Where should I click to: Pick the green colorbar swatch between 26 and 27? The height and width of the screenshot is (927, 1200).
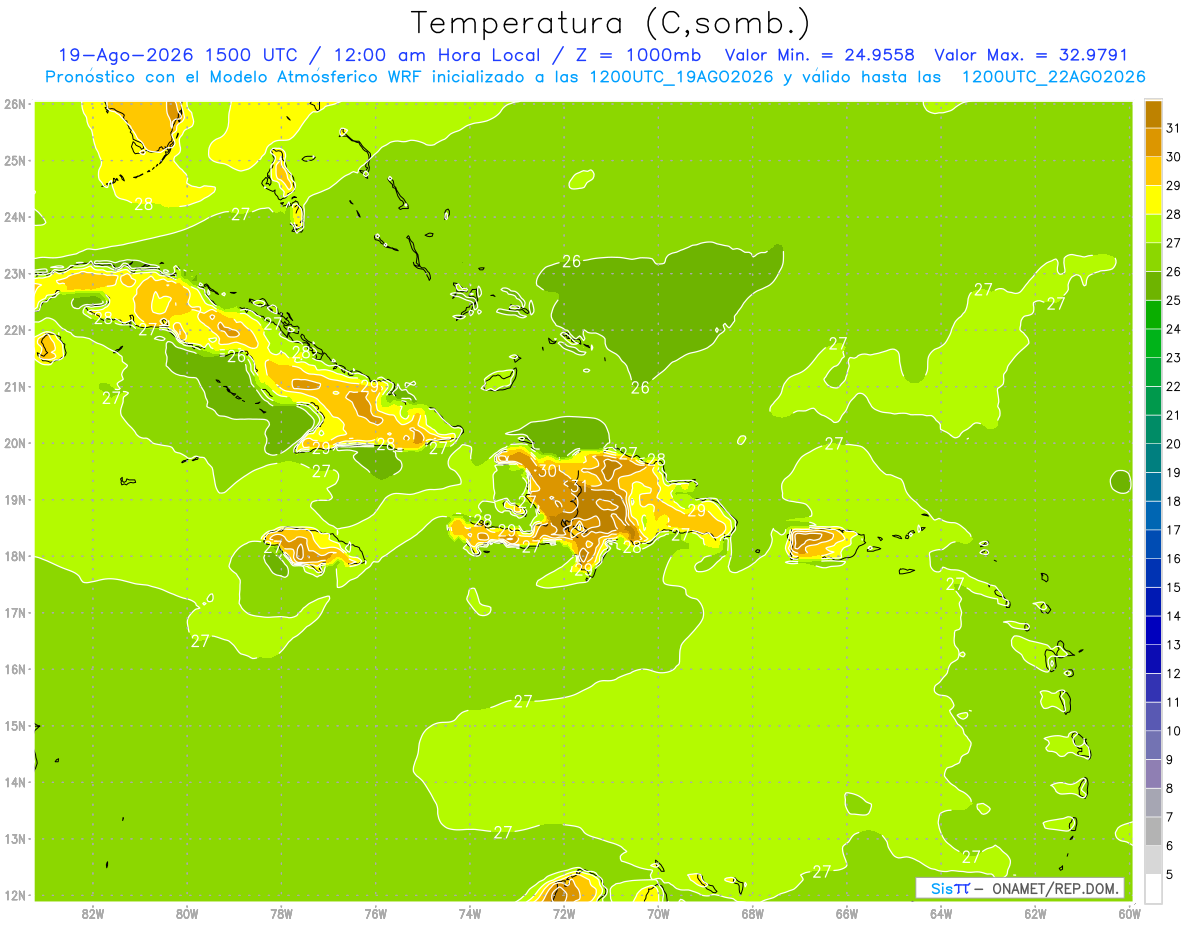(1153, 257)
